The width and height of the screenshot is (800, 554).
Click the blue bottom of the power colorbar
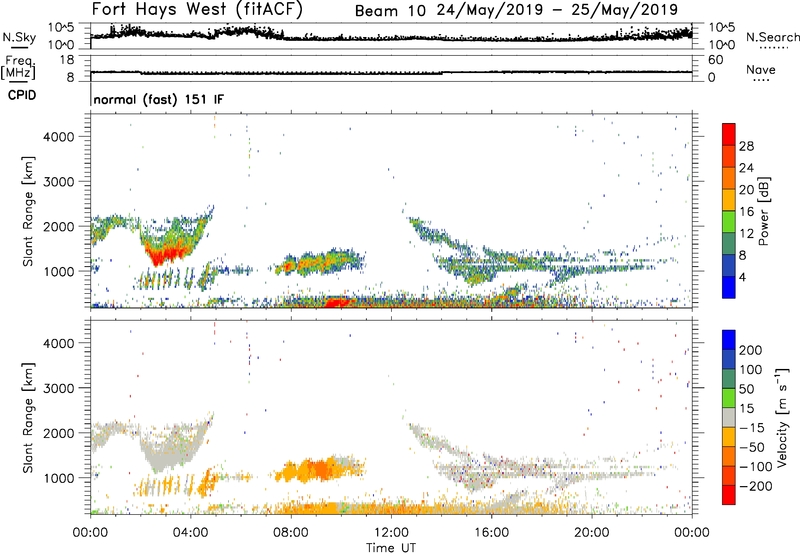point(729,287)
